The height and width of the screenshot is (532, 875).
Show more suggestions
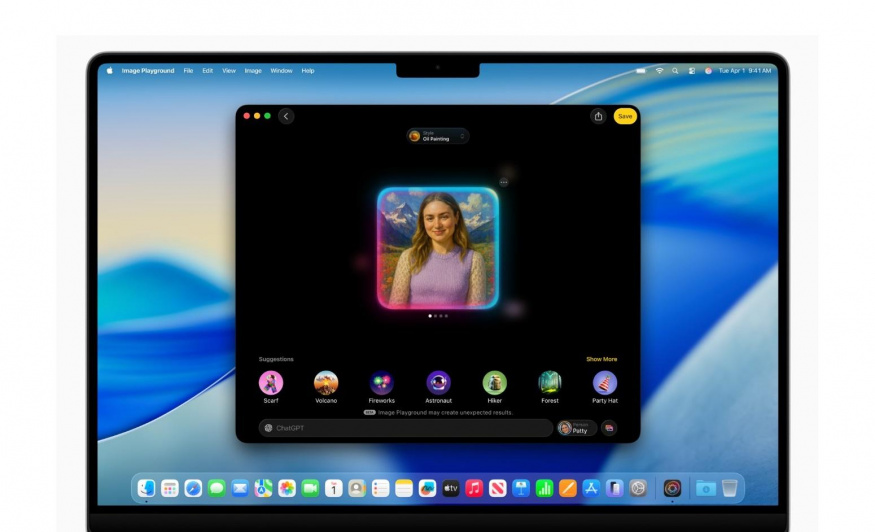tap(602, 359)
